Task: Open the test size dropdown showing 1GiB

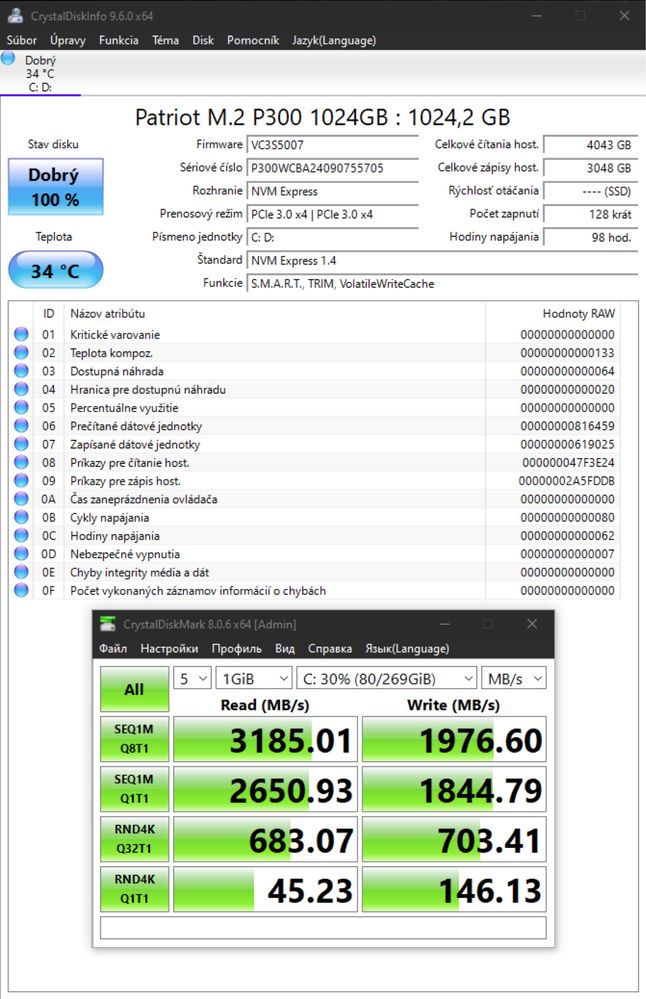Action: pyautogui.click(x=254, y=679)
